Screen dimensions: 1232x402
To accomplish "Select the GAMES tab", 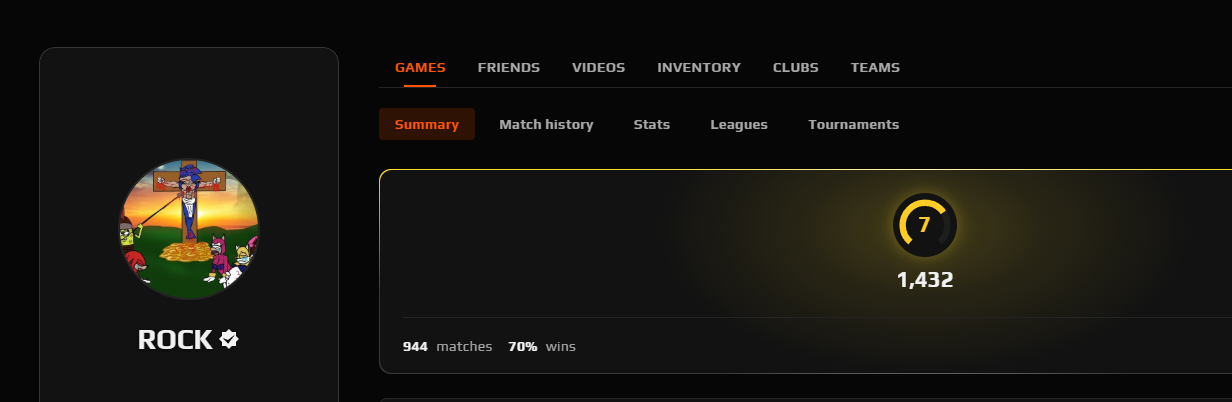I will (420, 68).
